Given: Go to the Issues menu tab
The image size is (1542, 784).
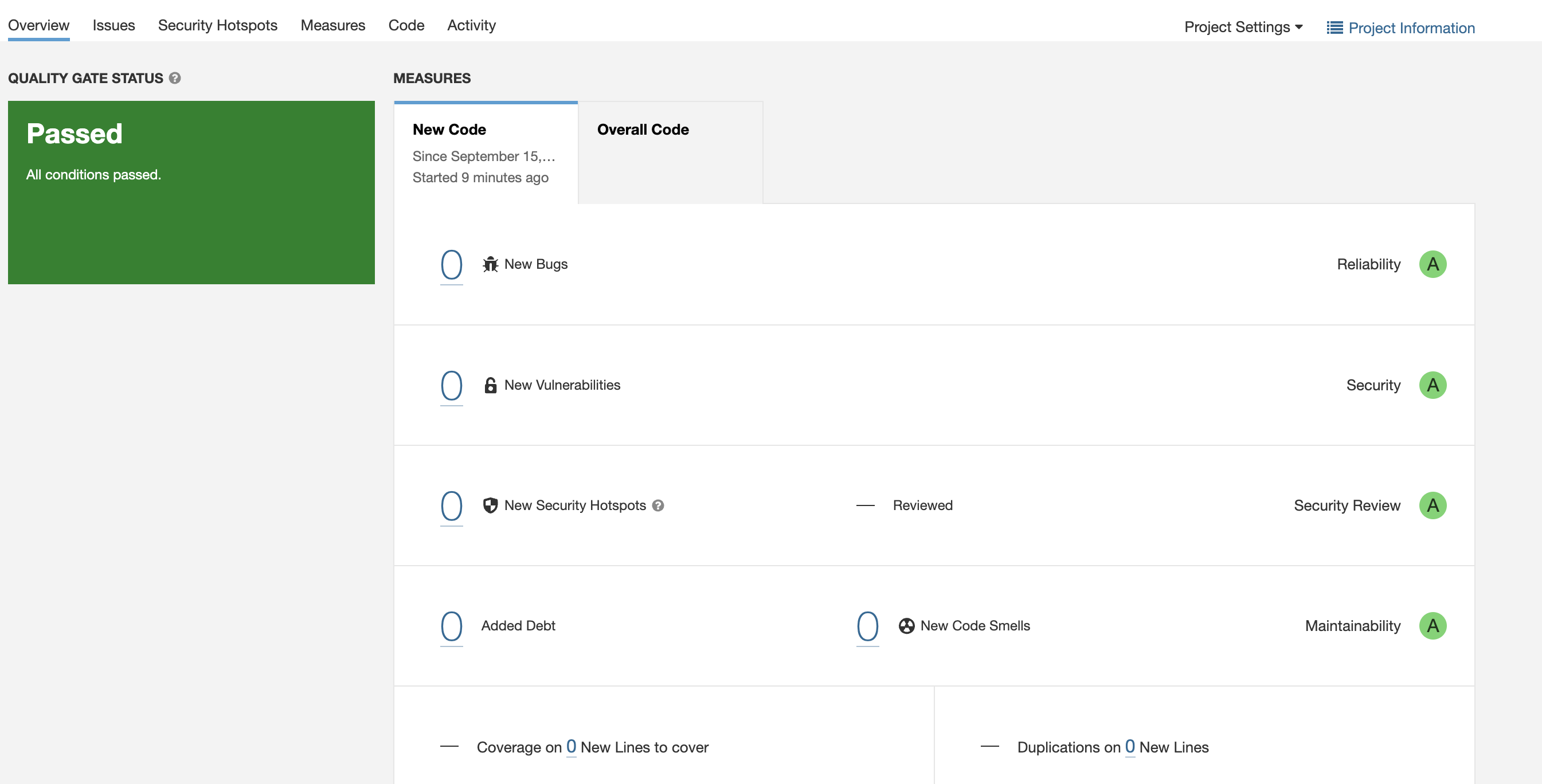Looking at the screenshot, I should click(x=114, y=25).
